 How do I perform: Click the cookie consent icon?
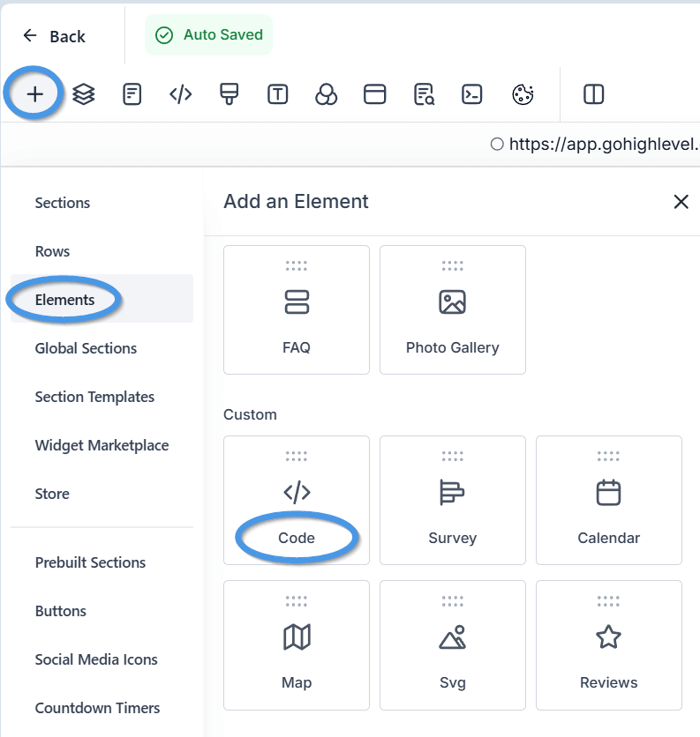(x=523, y=94)
